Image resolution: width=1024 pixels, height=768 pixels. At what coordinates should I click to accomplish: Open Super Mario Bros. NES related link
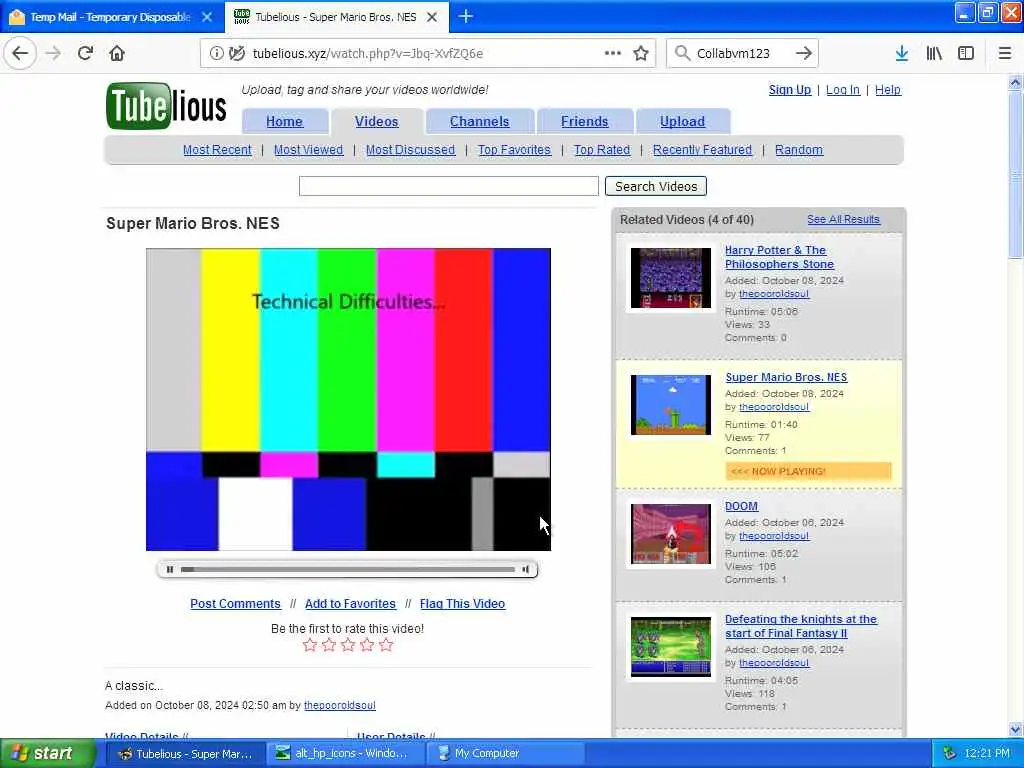pos(786,377)
